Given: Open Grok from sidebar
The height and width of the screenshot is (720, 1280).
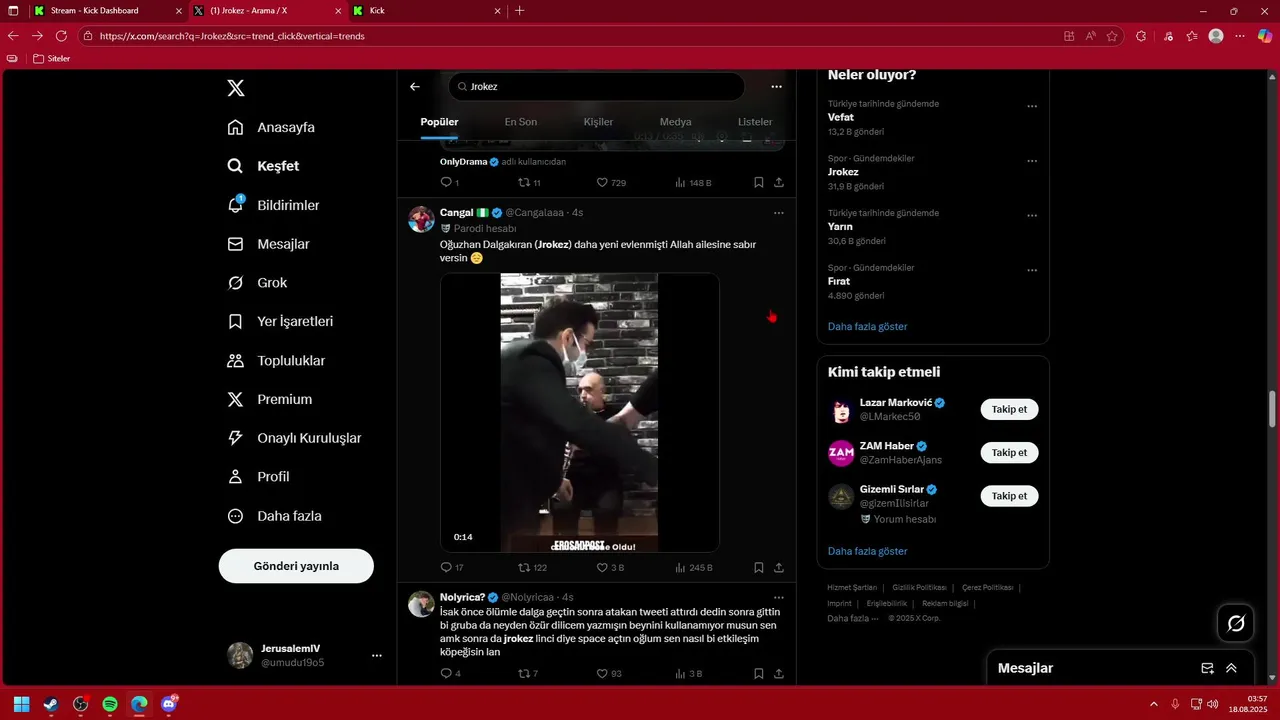Looking at the screenshot, I should click(258, 283).
